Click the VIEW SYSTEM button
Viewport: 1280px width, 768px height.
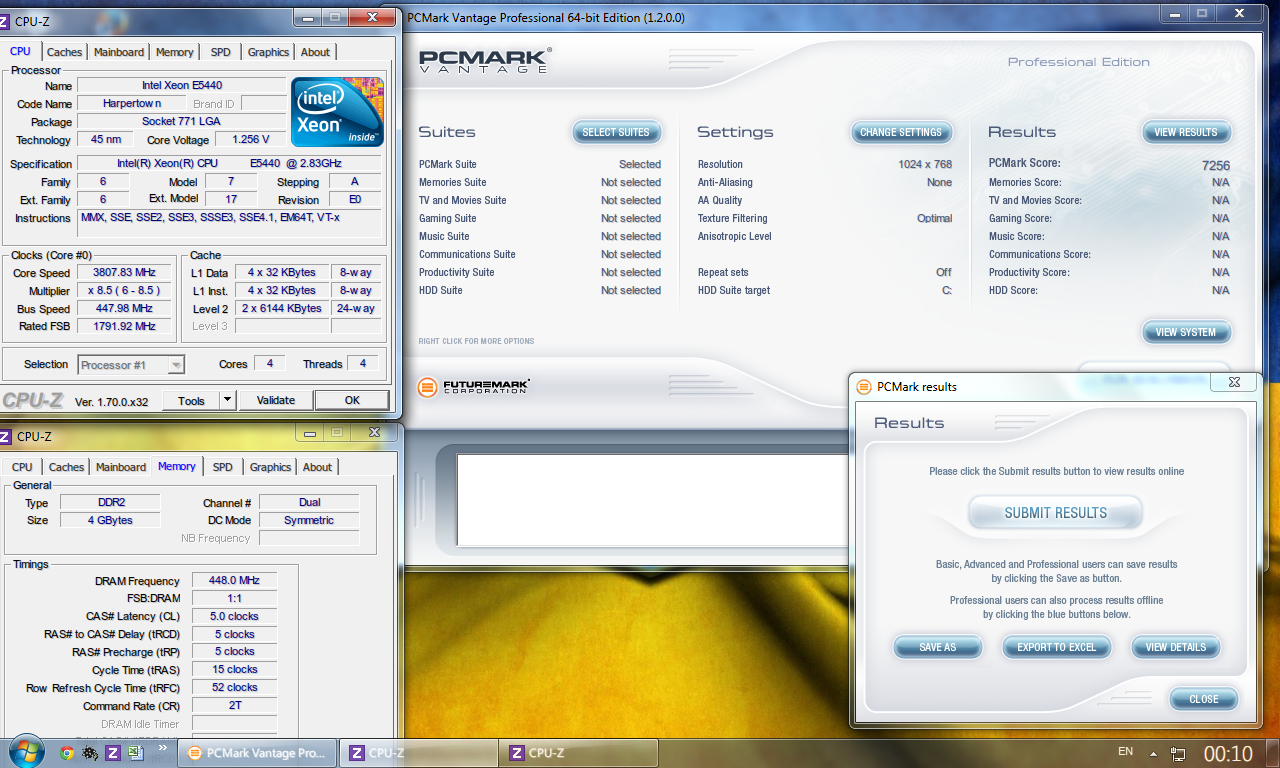click(1186, 332)
